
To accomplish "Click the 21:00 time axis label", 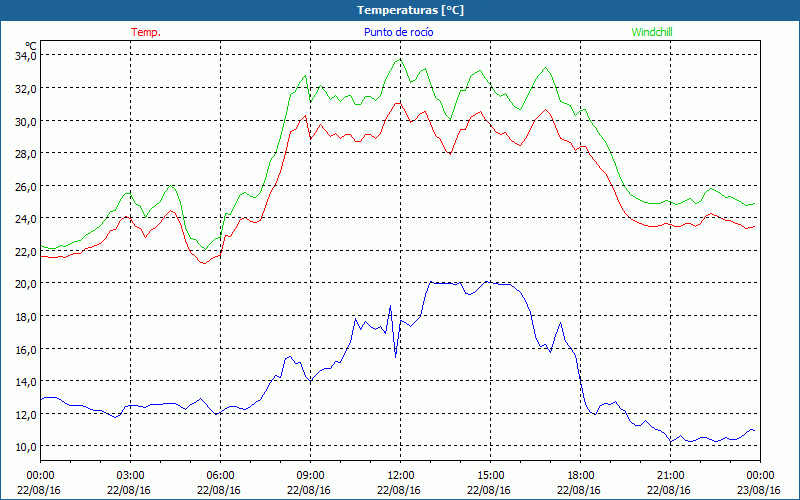I will point(670,475).
